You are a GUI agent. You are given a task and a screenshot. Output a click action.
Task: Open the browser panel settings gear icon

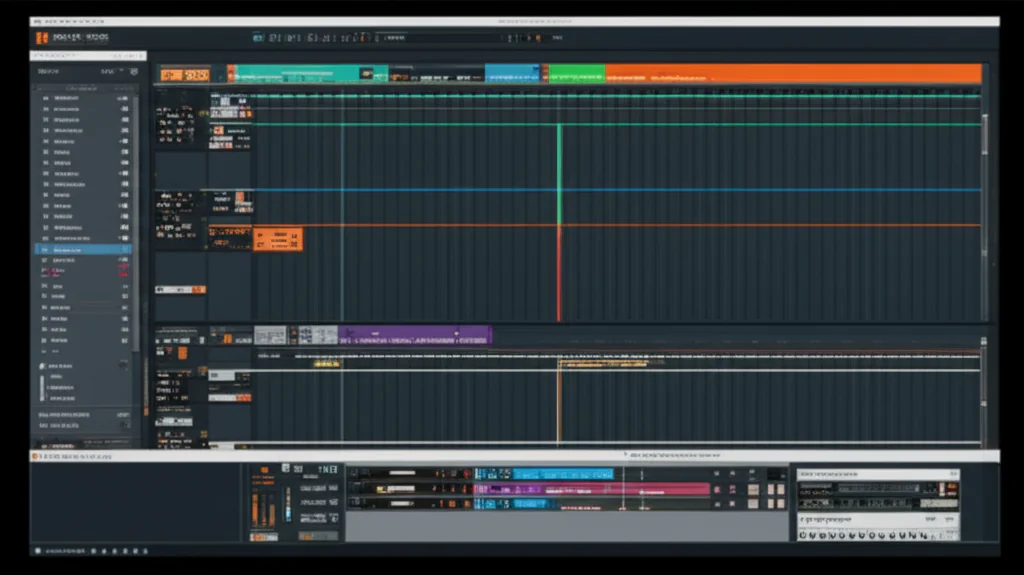[134, 71]
